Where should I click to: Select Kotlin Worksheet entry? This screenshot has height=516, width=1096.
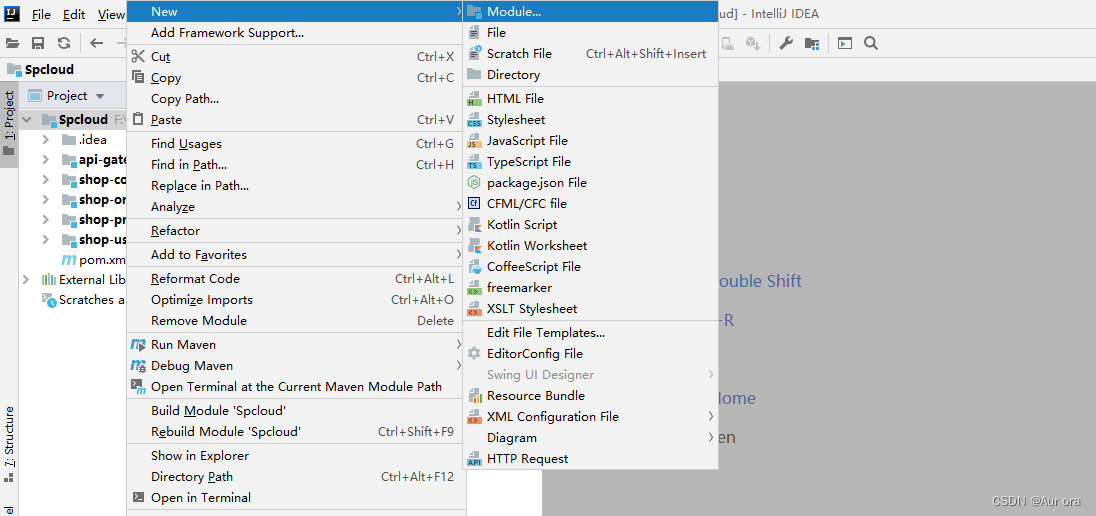(x=591, y=245)
